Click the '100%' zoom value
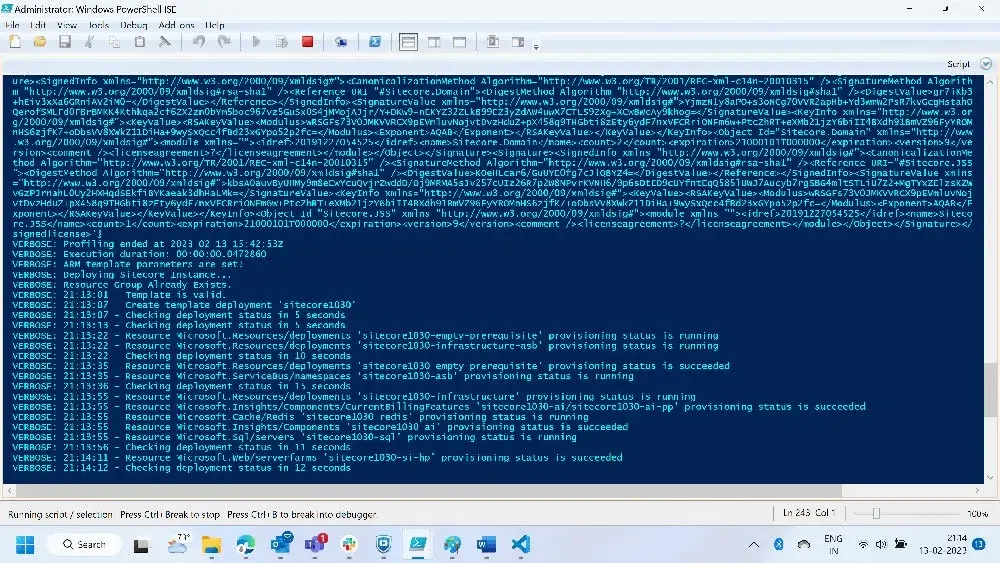1000x563 pixels. (976, 513)
